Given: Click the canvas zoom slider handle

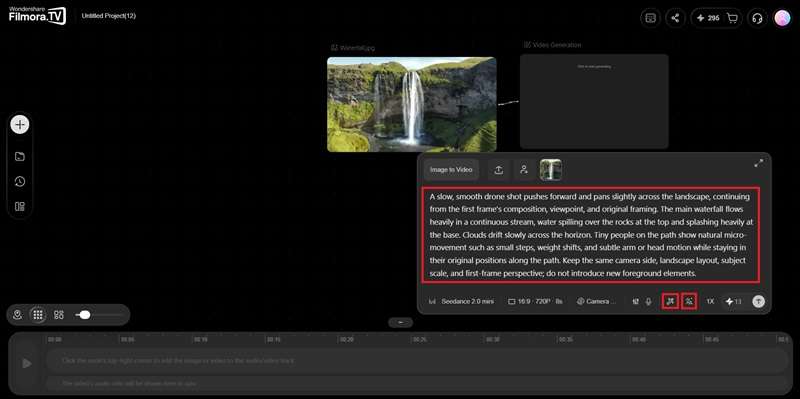Looking at the screenshot, I should (85, 315).
